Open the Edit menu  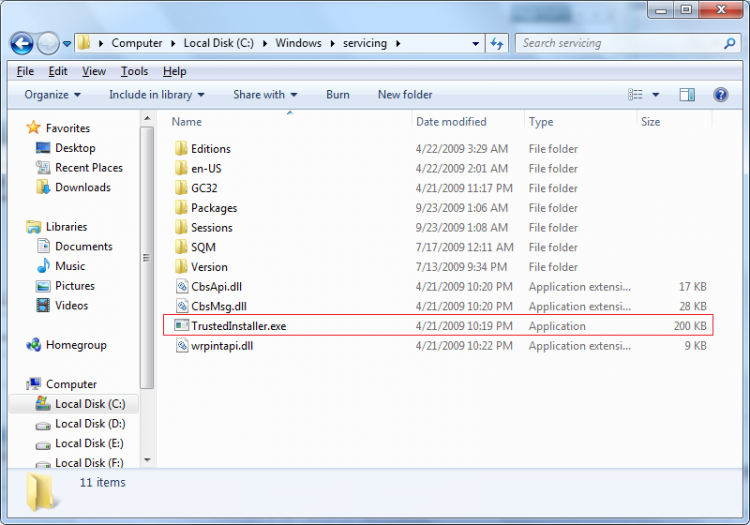(x=58, y=71)
